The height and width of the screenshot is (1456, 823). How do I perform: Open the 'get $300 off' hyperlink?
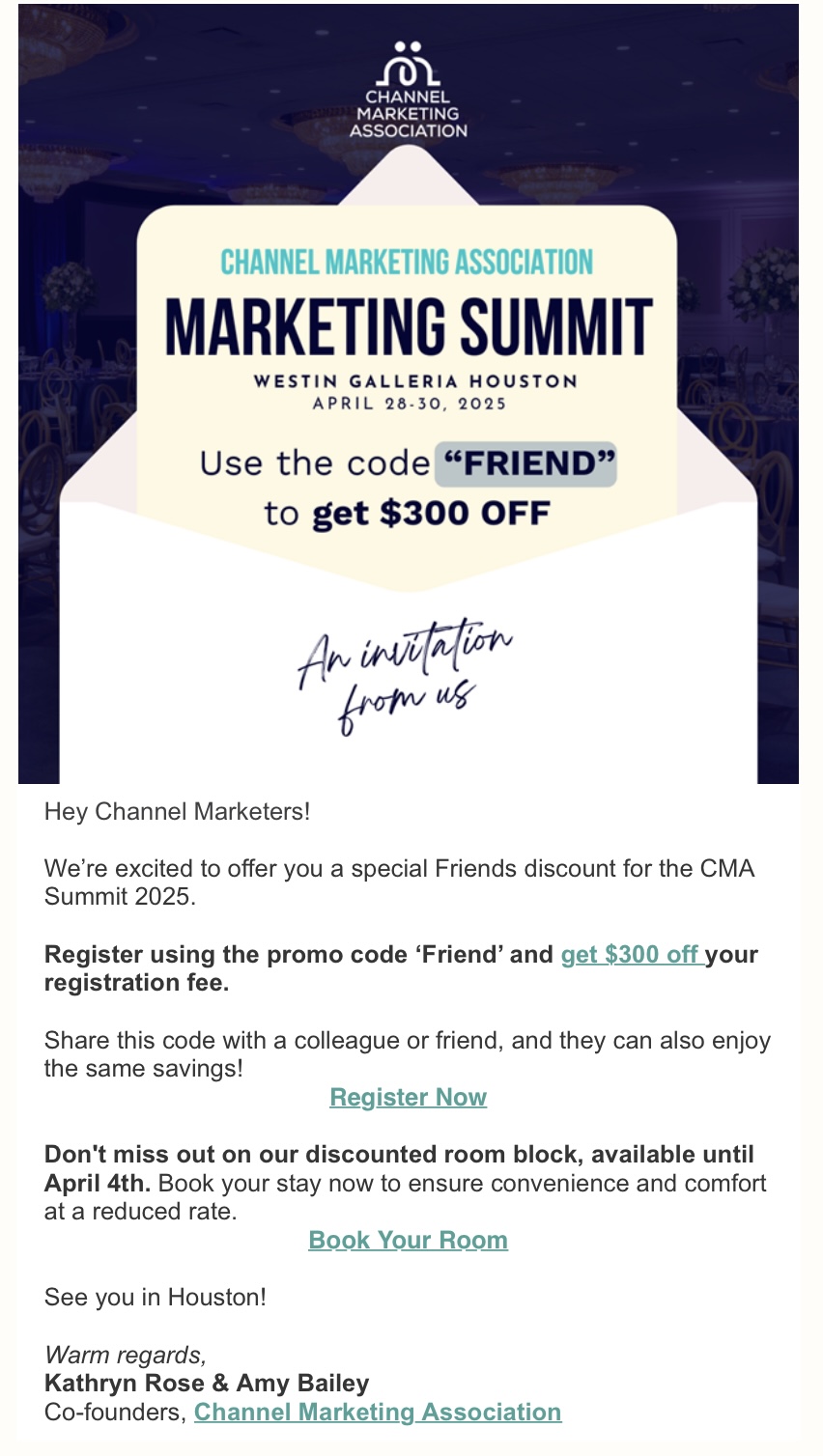pyautogui.click(x=630, y=955)
